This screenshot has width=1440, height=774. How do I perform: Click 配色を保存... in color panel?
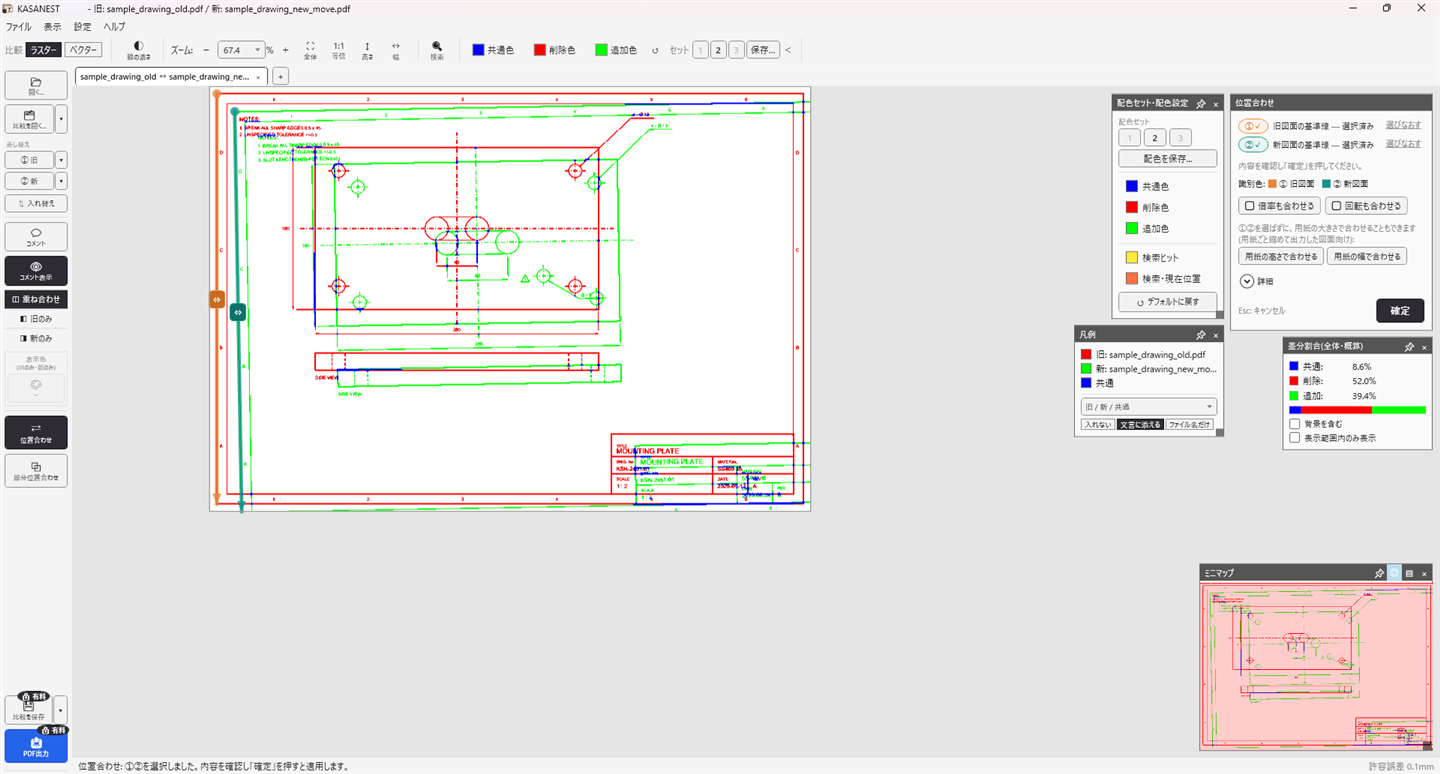[x=1167, y=158]
